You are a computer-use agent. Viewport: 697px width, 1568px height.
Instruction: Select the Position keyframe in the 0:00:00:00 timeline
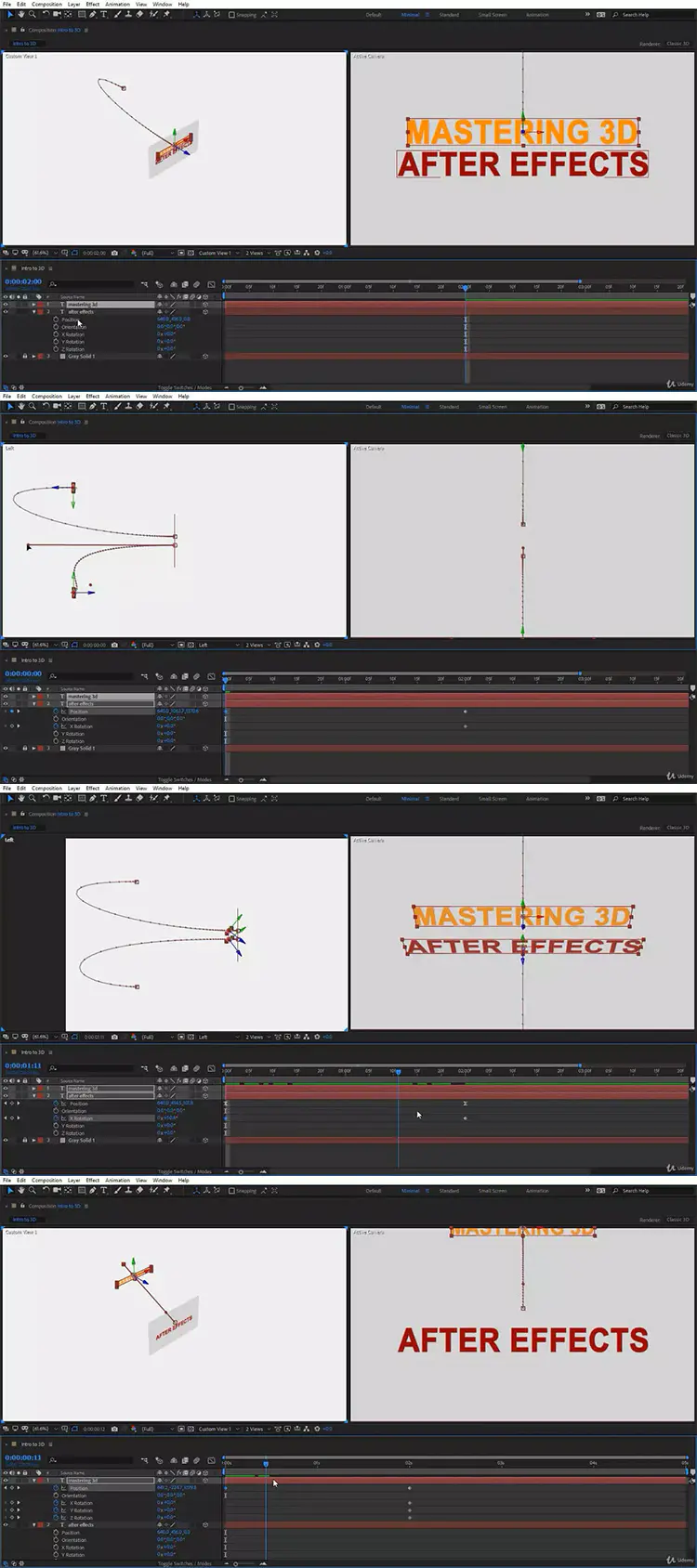(465, 712)
